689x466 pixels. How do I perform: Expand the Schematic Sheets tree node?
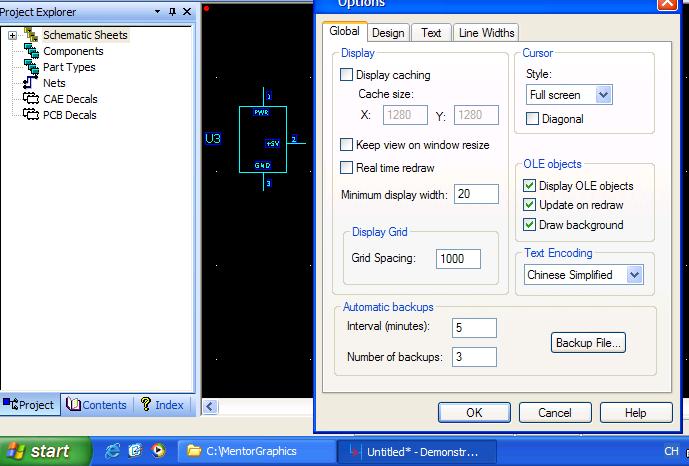click(12, 35)
